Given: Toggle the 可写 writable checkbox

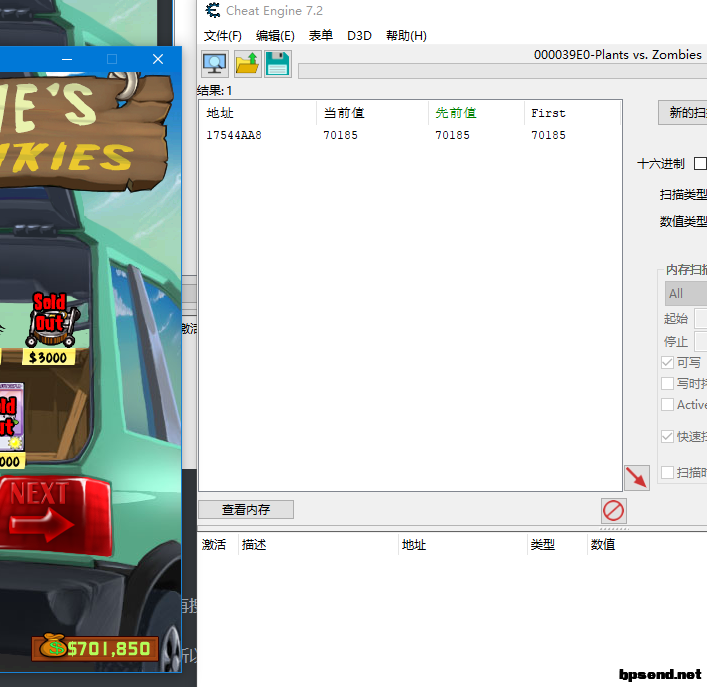Looking at the screenshot, I should pos(667,362).
